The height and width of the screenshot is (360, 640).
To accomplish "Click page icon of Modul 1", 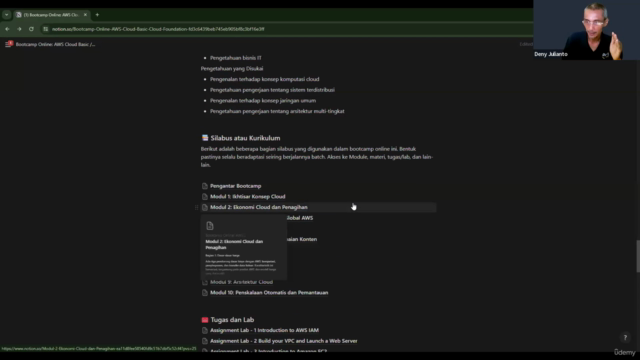I will (205, 196).
